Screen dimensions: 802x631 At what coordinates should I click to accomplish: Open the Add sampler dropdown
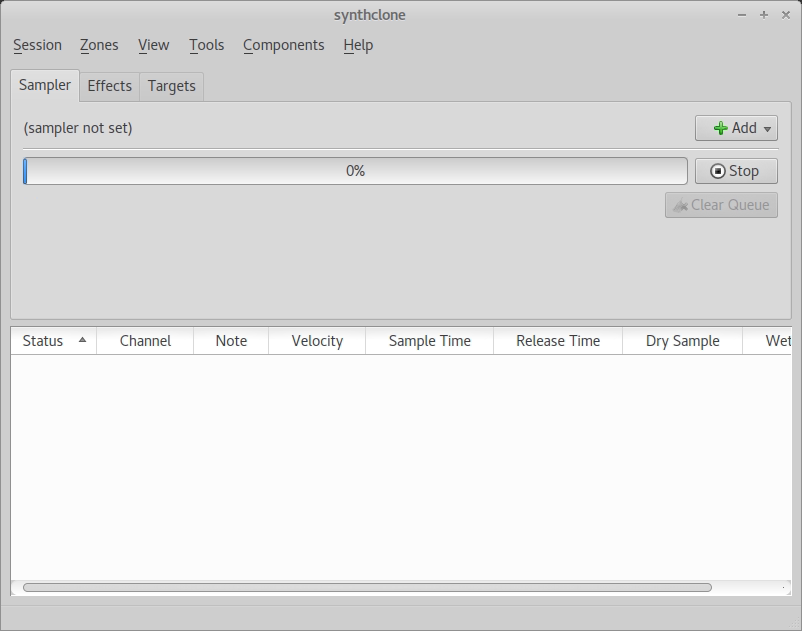[736, 128]
